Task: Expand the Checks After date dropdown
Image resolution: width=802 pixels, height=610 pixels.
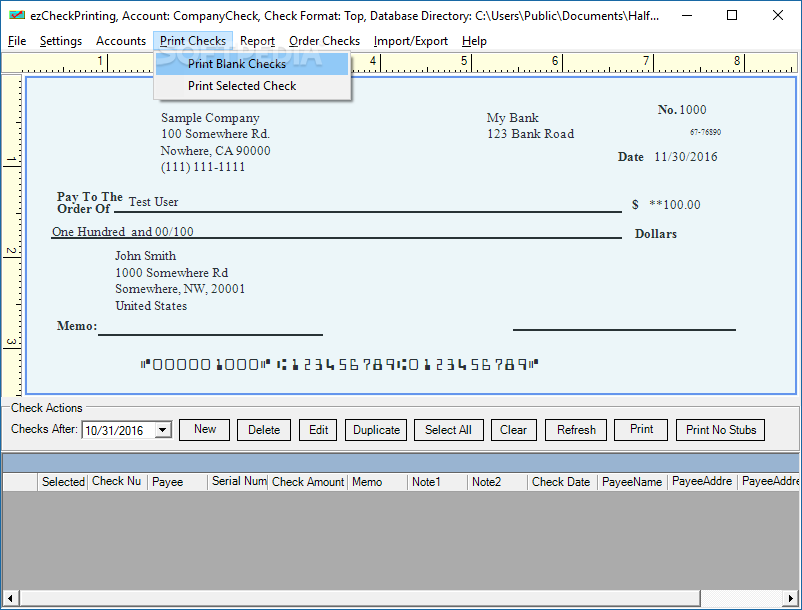Action: 163,430
